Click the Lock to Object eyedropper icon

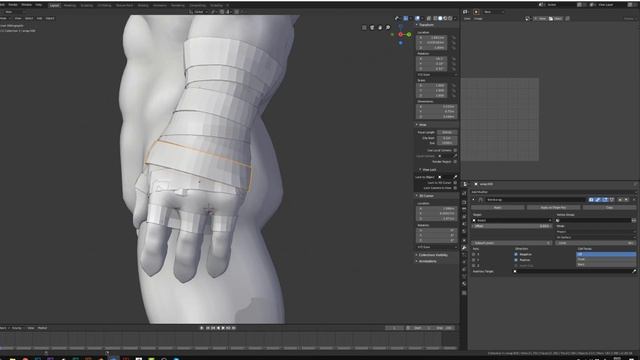455,177
